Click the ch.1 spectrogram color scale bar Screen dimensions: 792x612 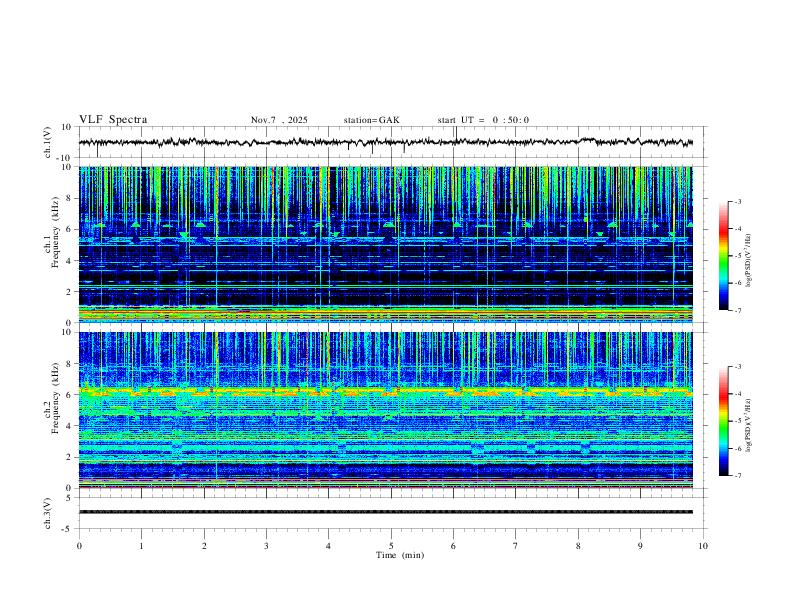723,256
